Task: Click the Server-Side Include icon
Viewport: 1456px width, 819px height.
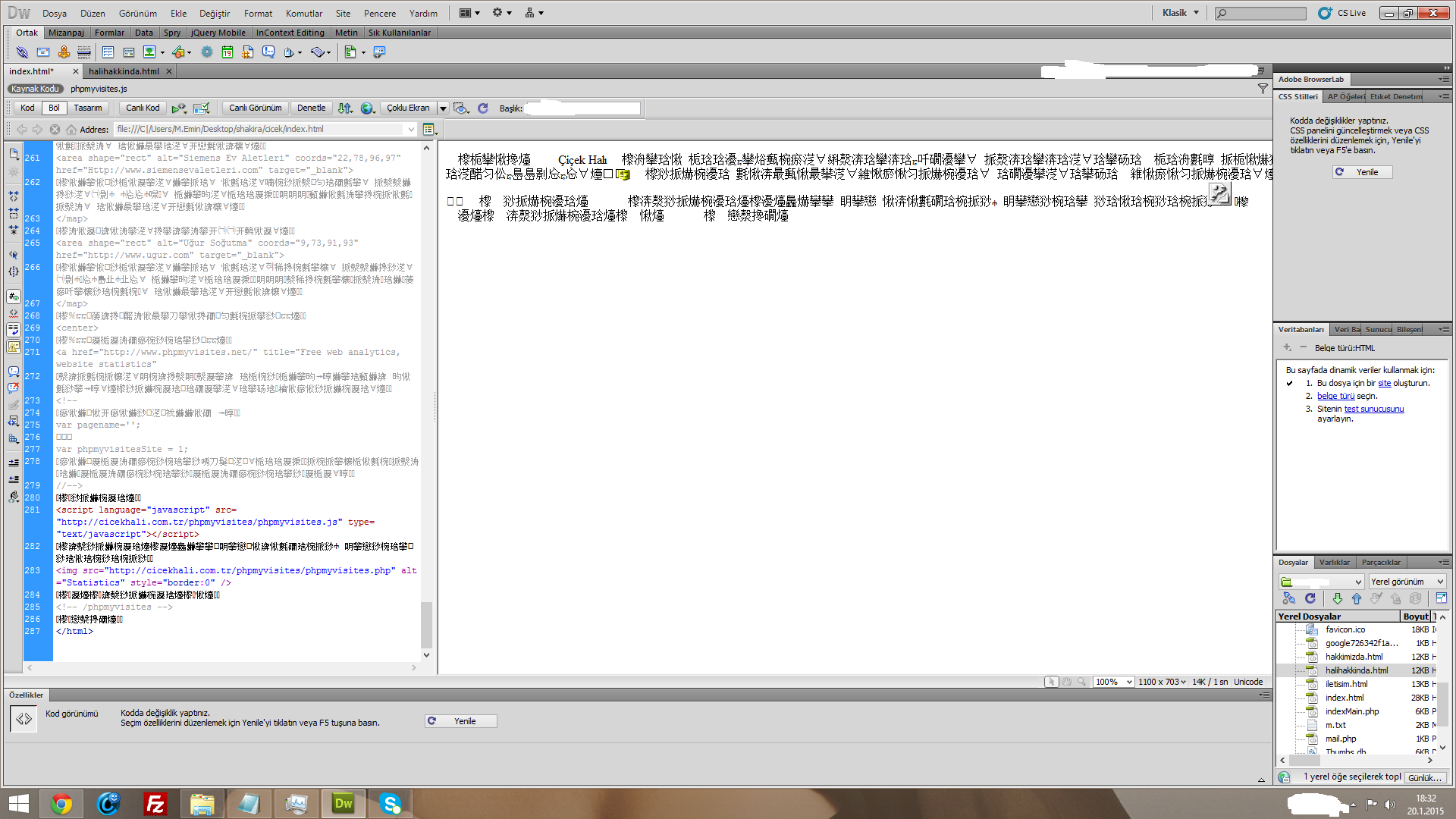Action: click(248, 52)
